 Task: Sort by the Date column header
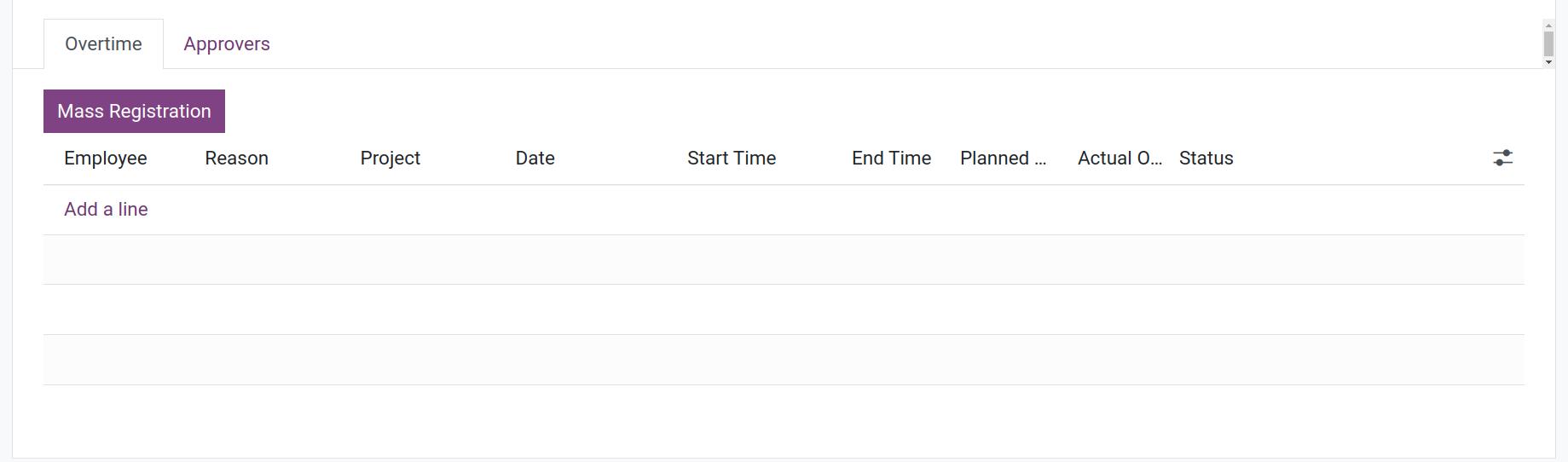535,159
